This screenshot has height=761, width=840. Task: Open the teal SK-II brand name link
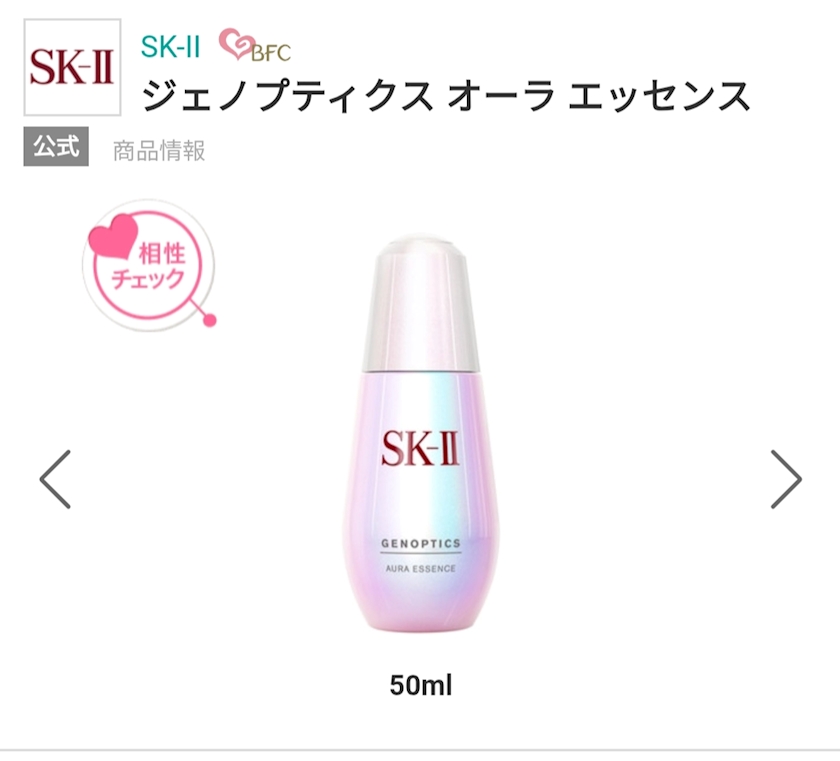click(x=170, y=47)
